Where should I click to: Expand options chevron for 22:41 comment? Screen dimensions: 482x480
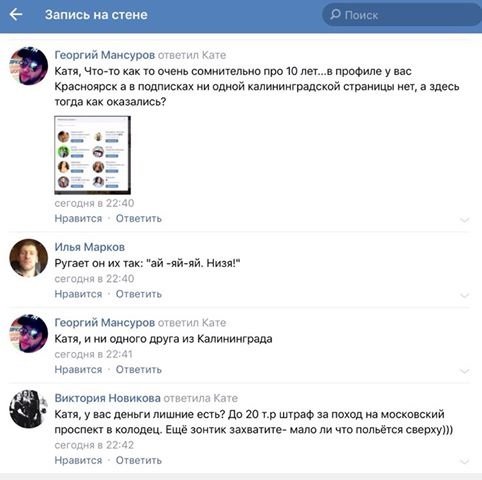pyautogui.click(x=465, y=371)
